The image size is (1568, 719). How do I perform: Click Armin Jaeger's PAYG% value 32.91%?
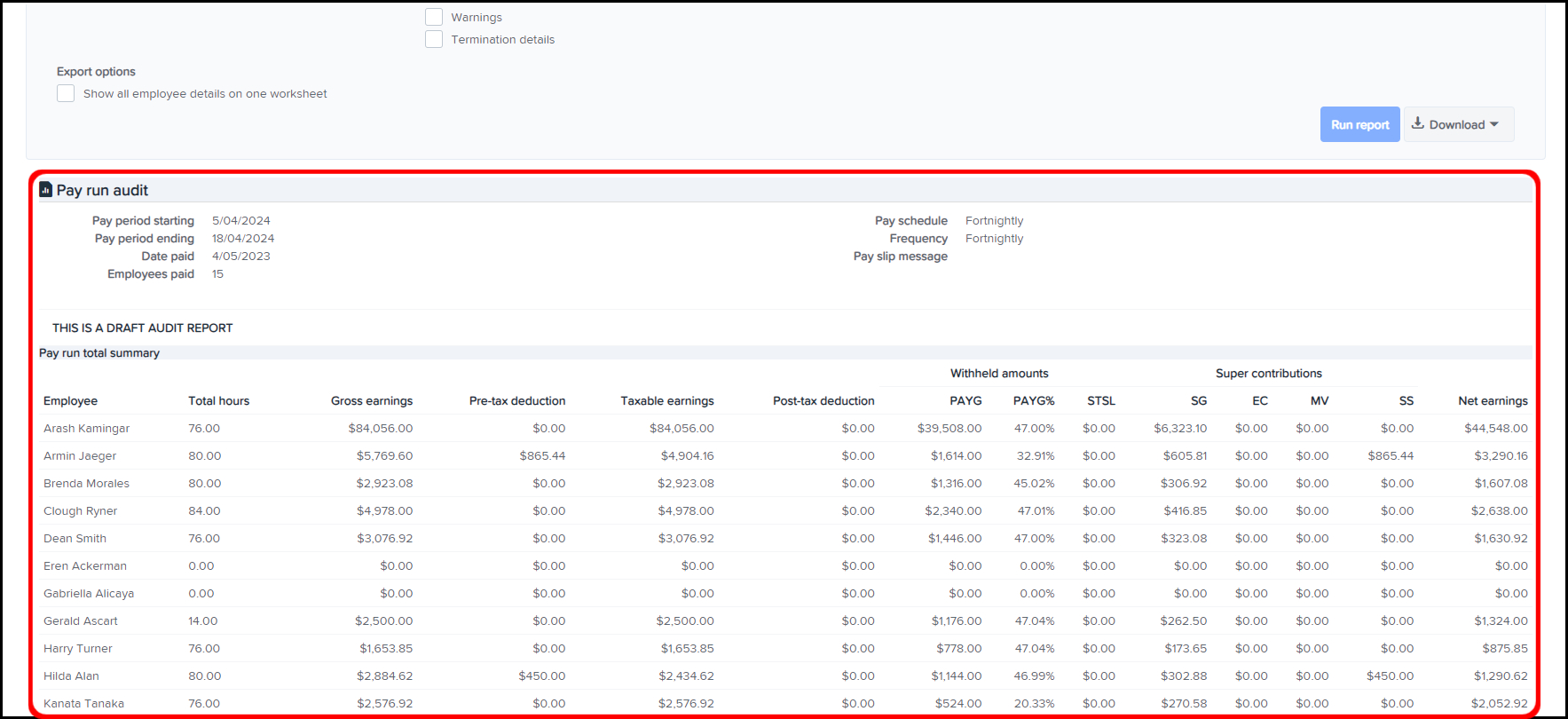click(1036, 456)
